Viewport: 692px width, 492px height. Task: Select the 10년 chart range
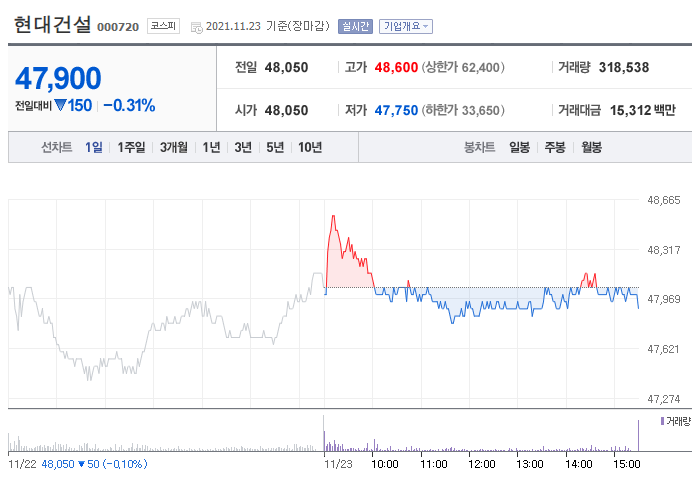(x=310, y=147)
